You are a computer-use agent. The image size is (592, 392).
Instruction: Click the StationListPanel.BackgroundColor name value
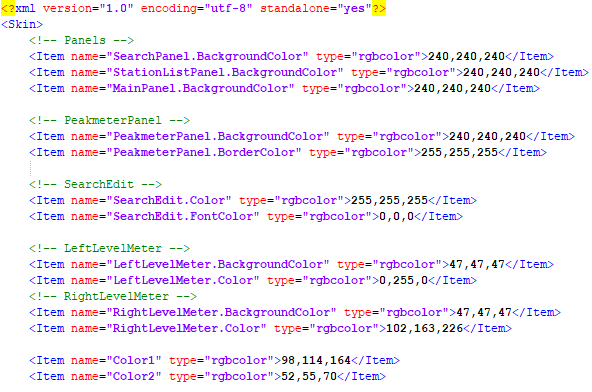225,72
